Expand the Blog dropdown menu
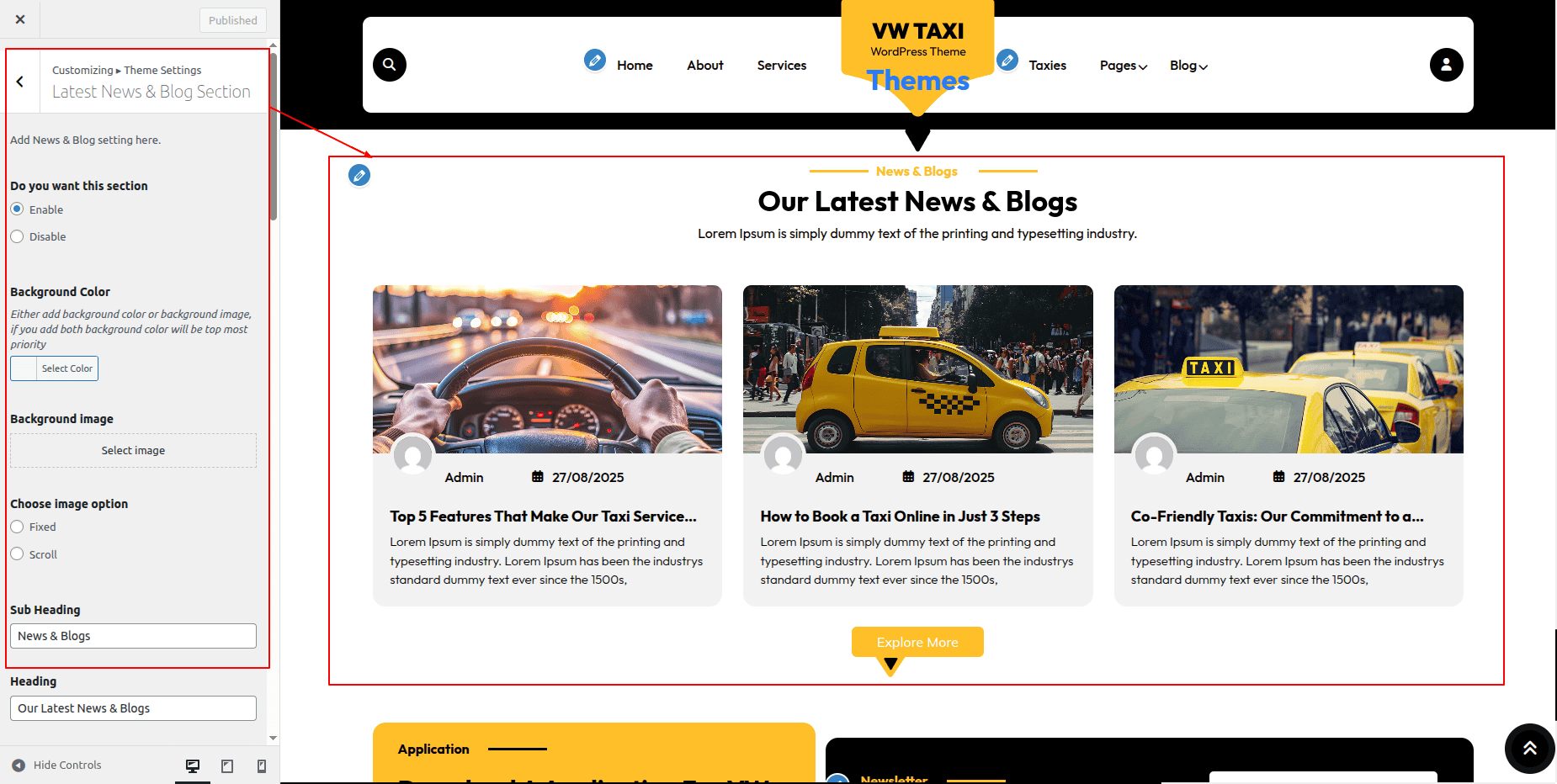The height and width of the screenshot is (784, 1557). tap(1188, 66)
